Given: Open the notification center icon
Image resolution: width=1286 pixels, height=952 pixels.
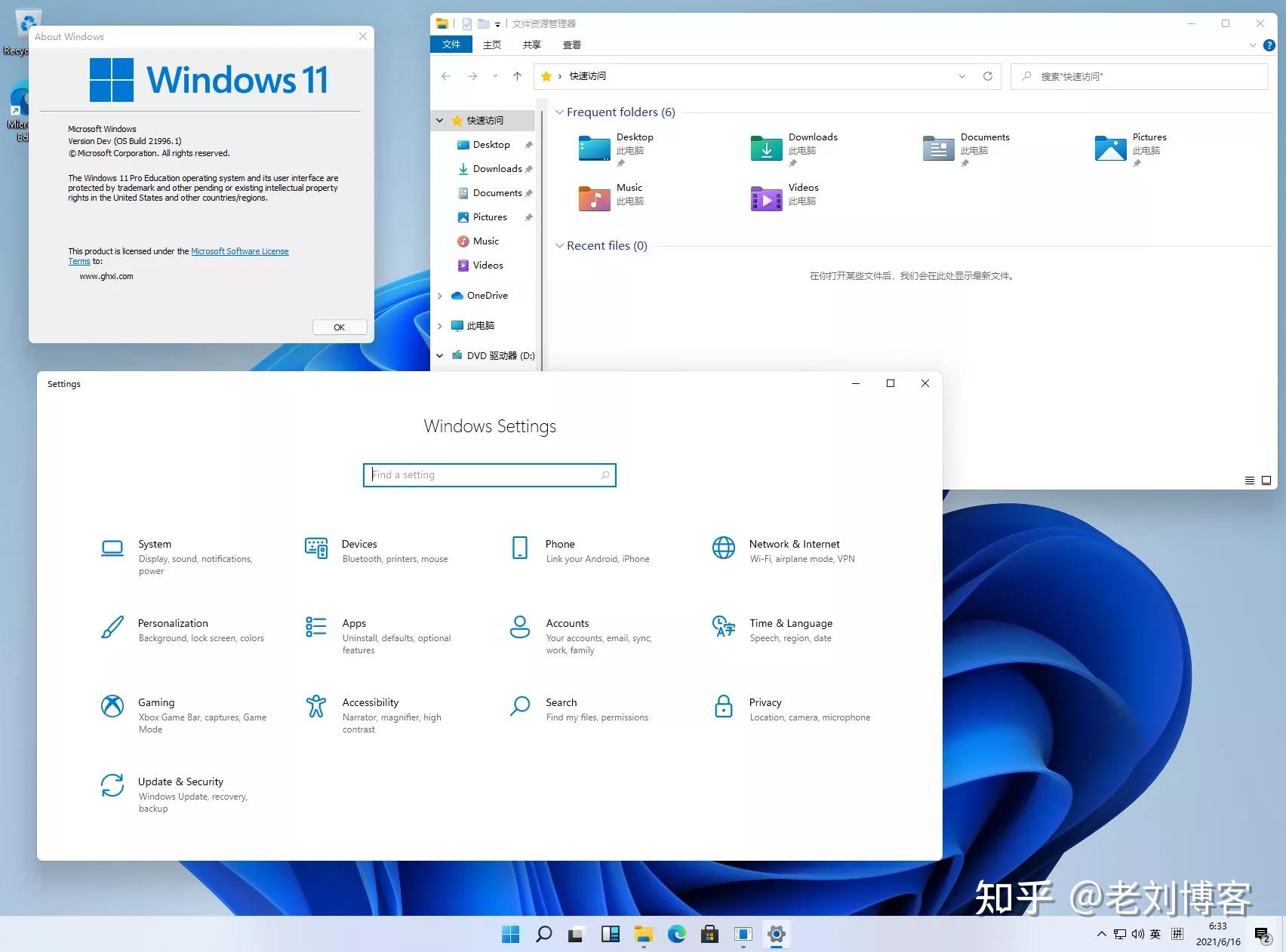Looking at the screenshot, I should [1263, 935].
